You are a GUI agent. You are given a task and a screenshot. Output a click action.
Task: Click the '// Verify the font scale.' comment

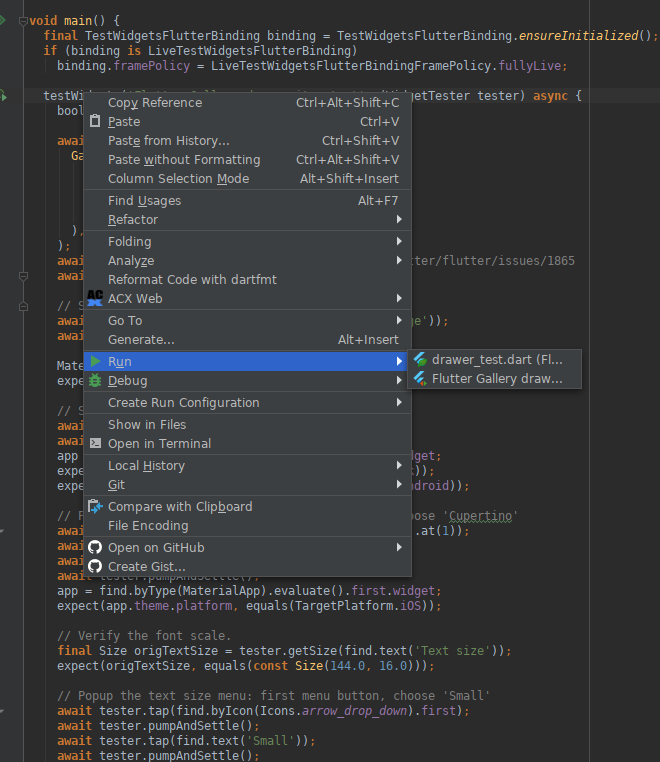144,636
